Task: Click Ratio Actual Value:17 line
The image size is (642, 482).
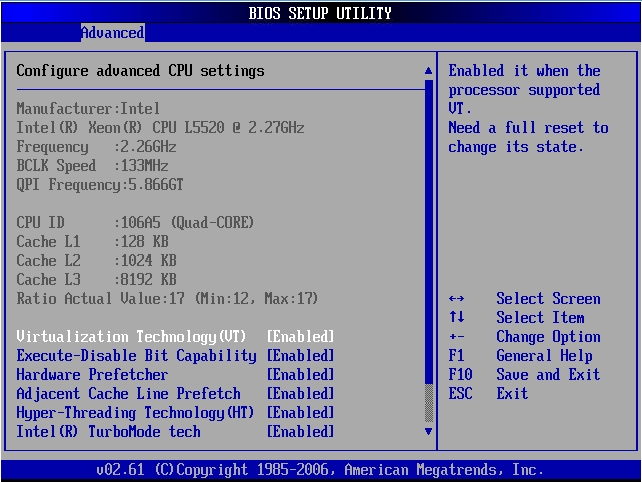Action: click(167, 299)
